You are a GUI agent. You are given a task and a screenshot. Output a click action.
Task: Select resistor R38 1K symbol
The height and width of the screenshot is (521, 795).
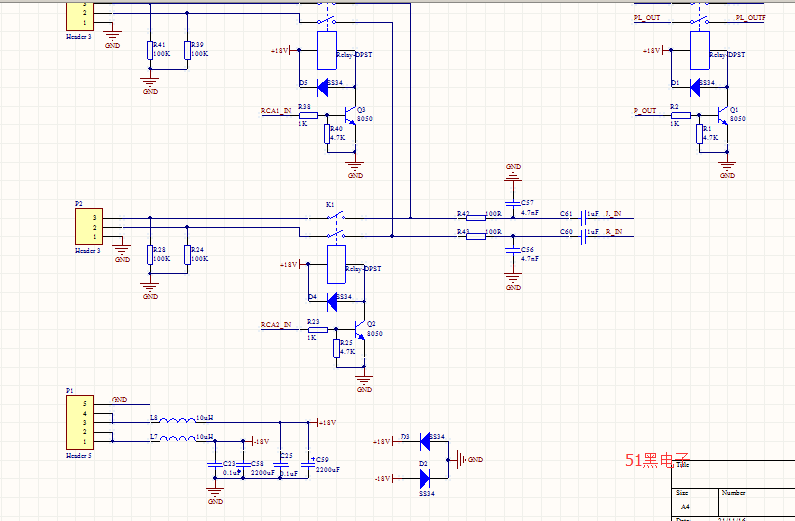tap(308, 116)
